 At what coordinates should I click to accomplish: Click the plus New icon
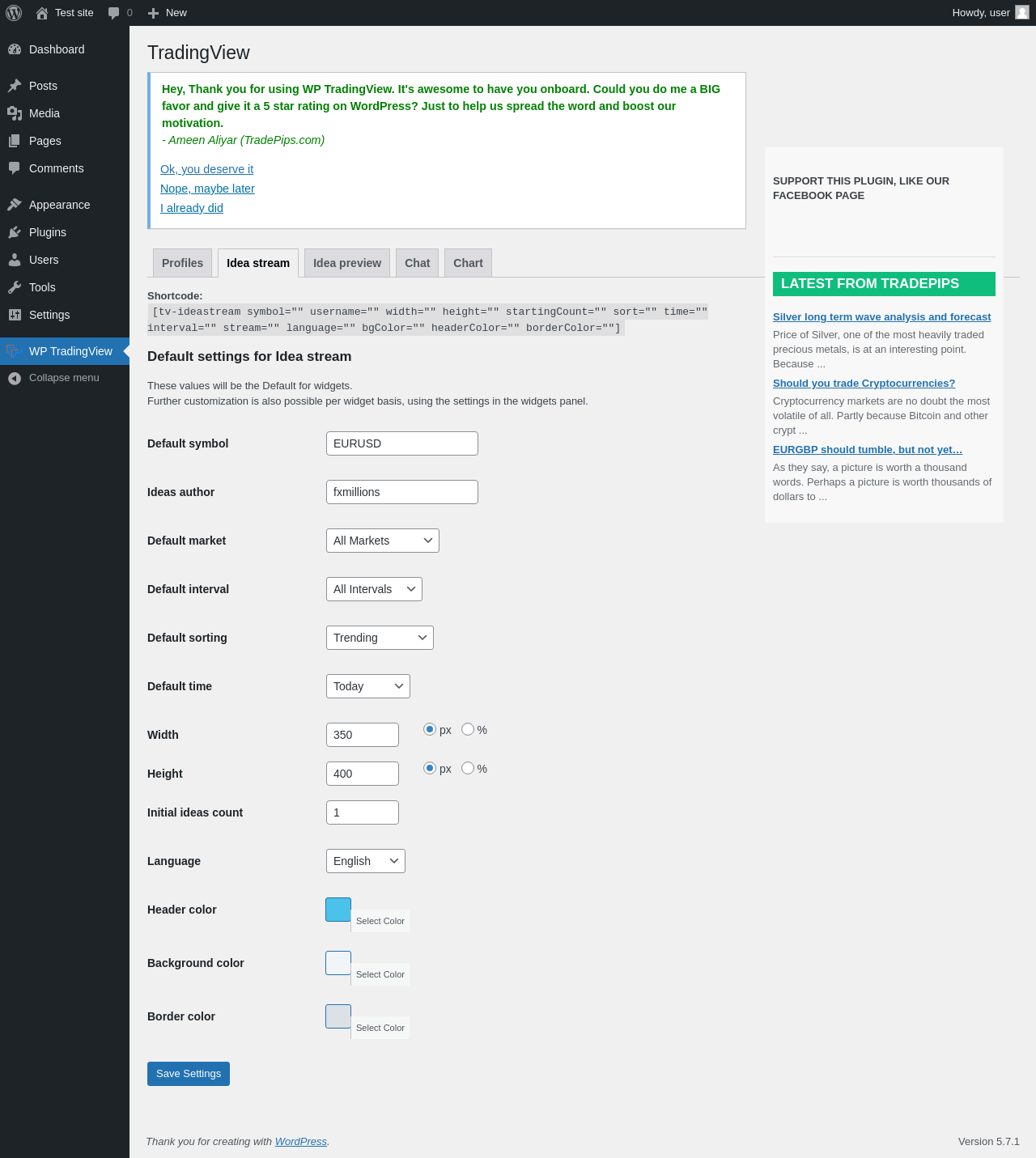tap(153, 13)
